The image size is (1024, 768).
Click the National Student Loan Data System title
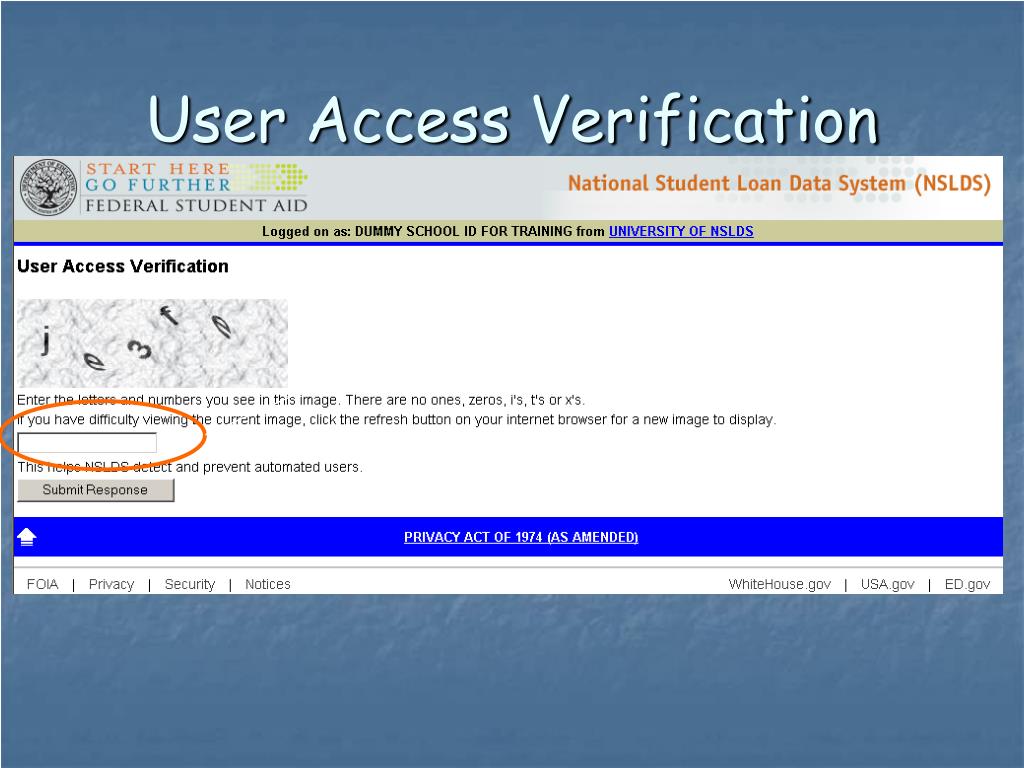click(x=779, y=184)
